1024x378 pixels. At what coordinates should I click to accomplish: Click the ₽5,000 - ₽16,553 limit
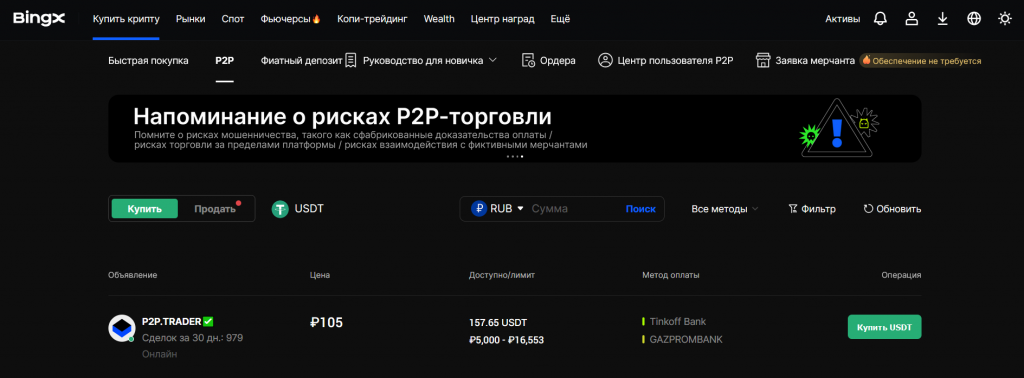click(x=506, y=340)
